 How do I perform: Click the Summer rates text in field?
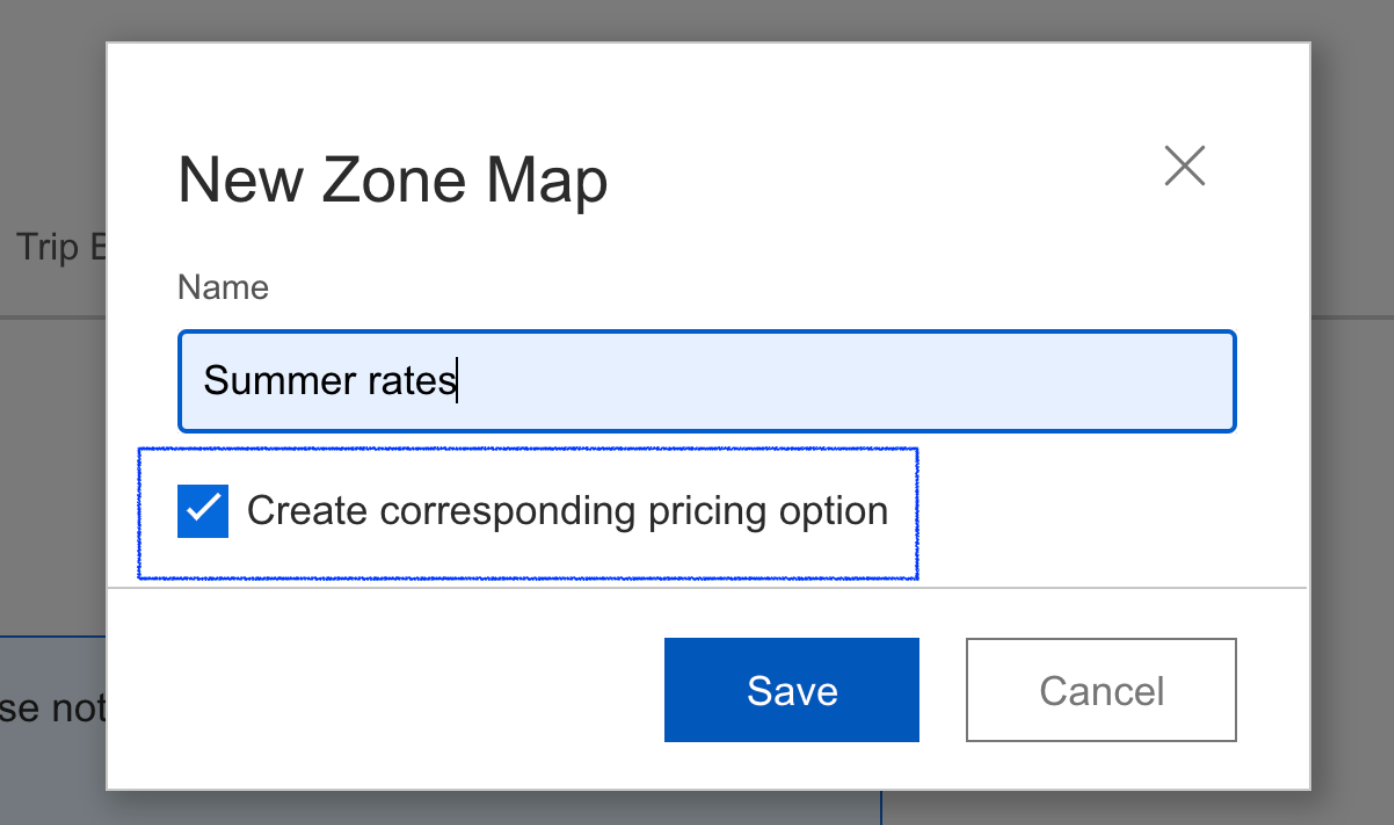[329, 381]
